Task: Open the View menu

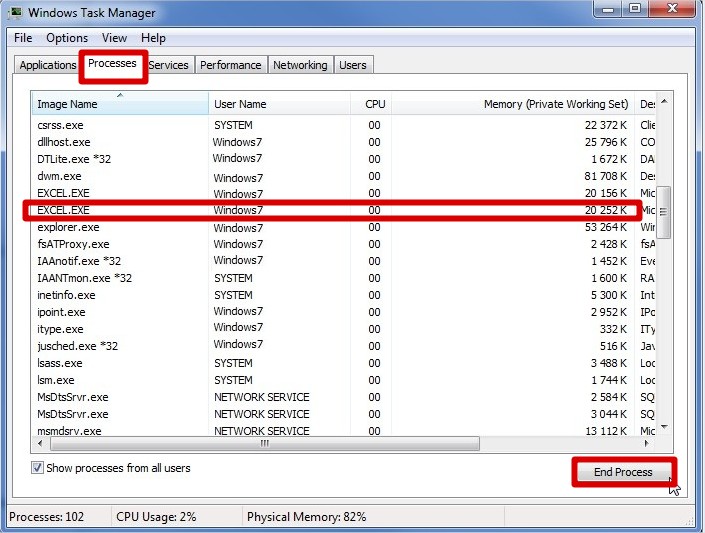Action: point(114,38)
